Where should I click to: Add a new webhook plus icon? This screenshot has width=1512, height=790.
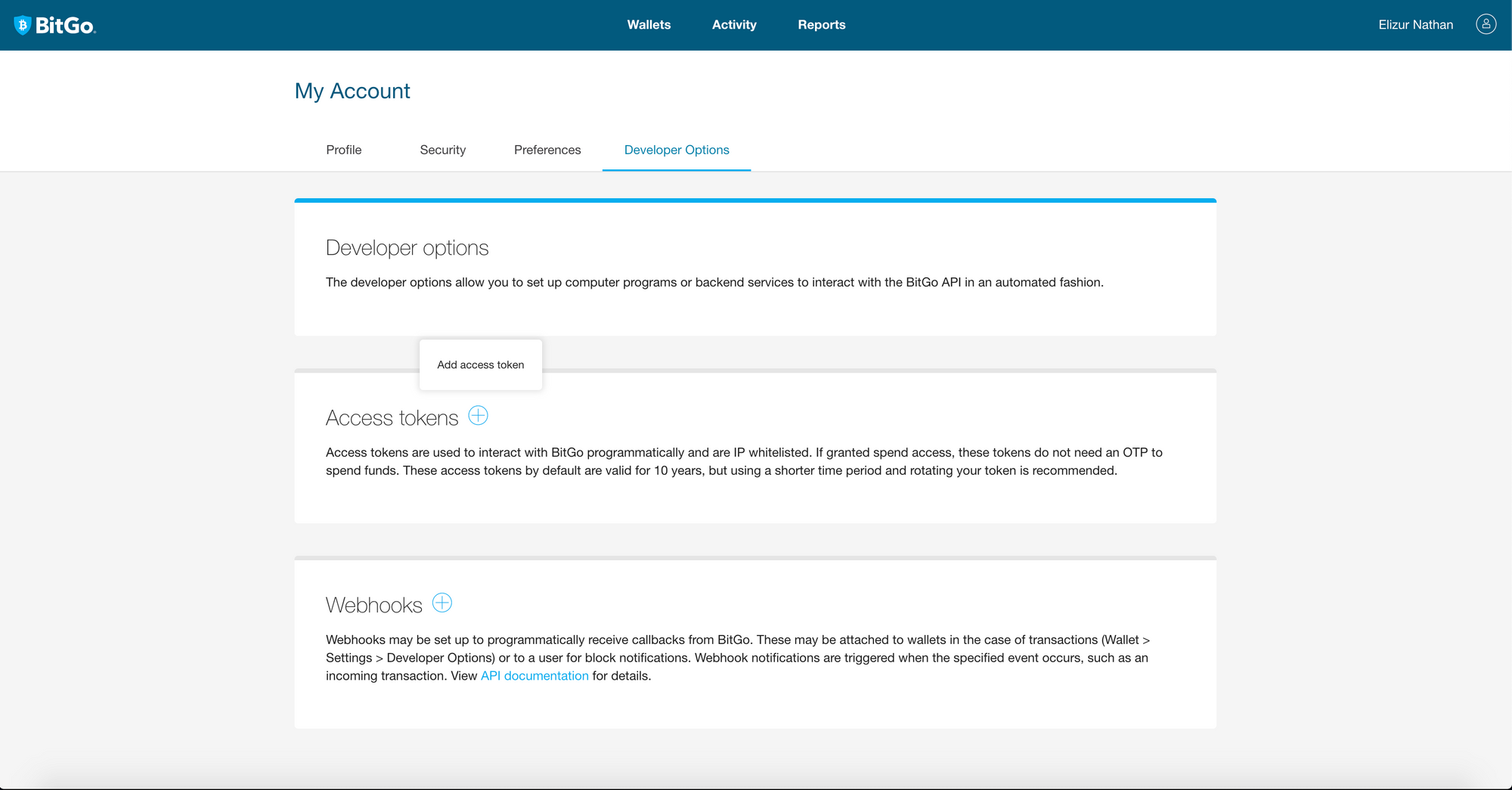(442, 603)
